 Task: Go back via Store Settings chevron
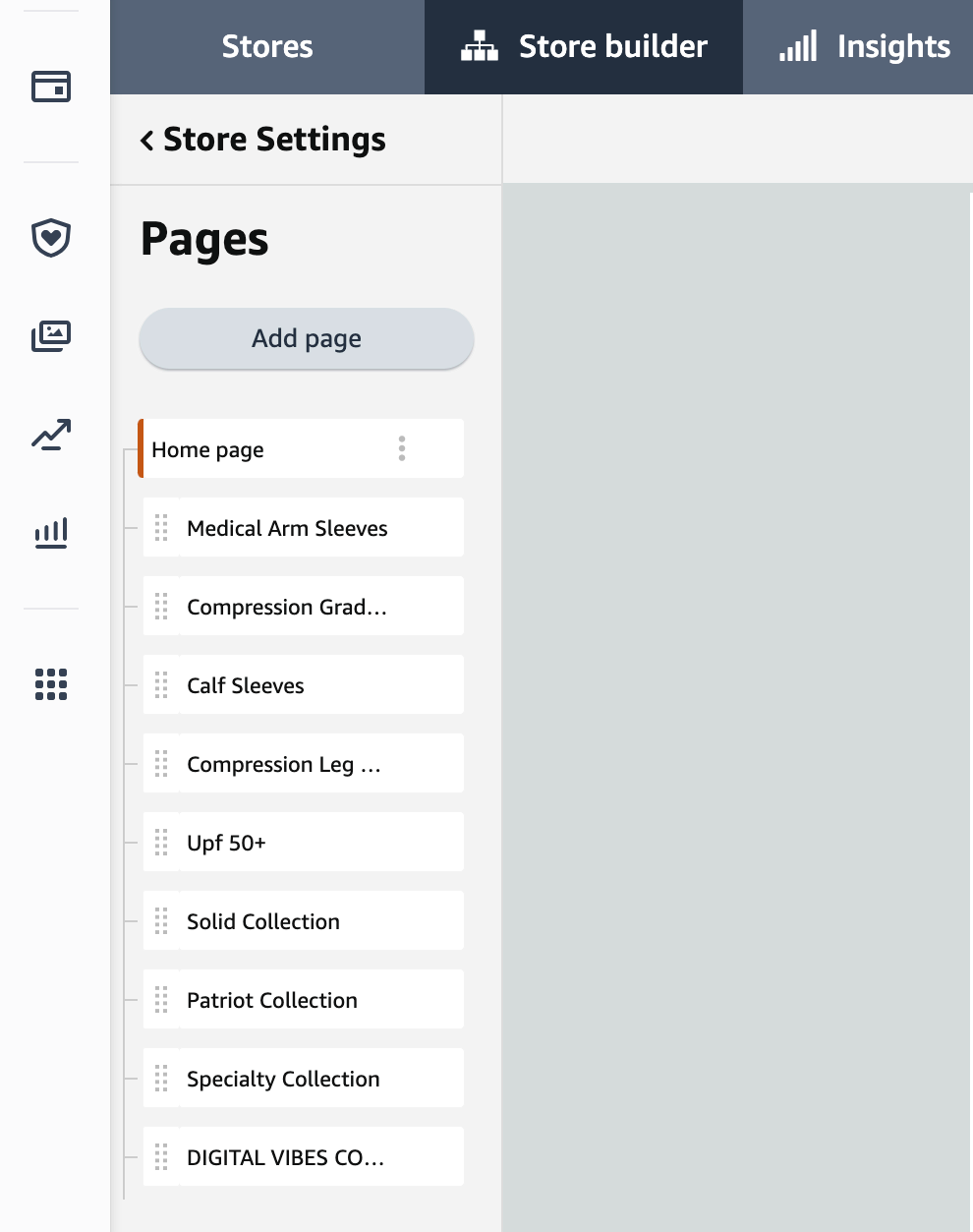point(147,141)
